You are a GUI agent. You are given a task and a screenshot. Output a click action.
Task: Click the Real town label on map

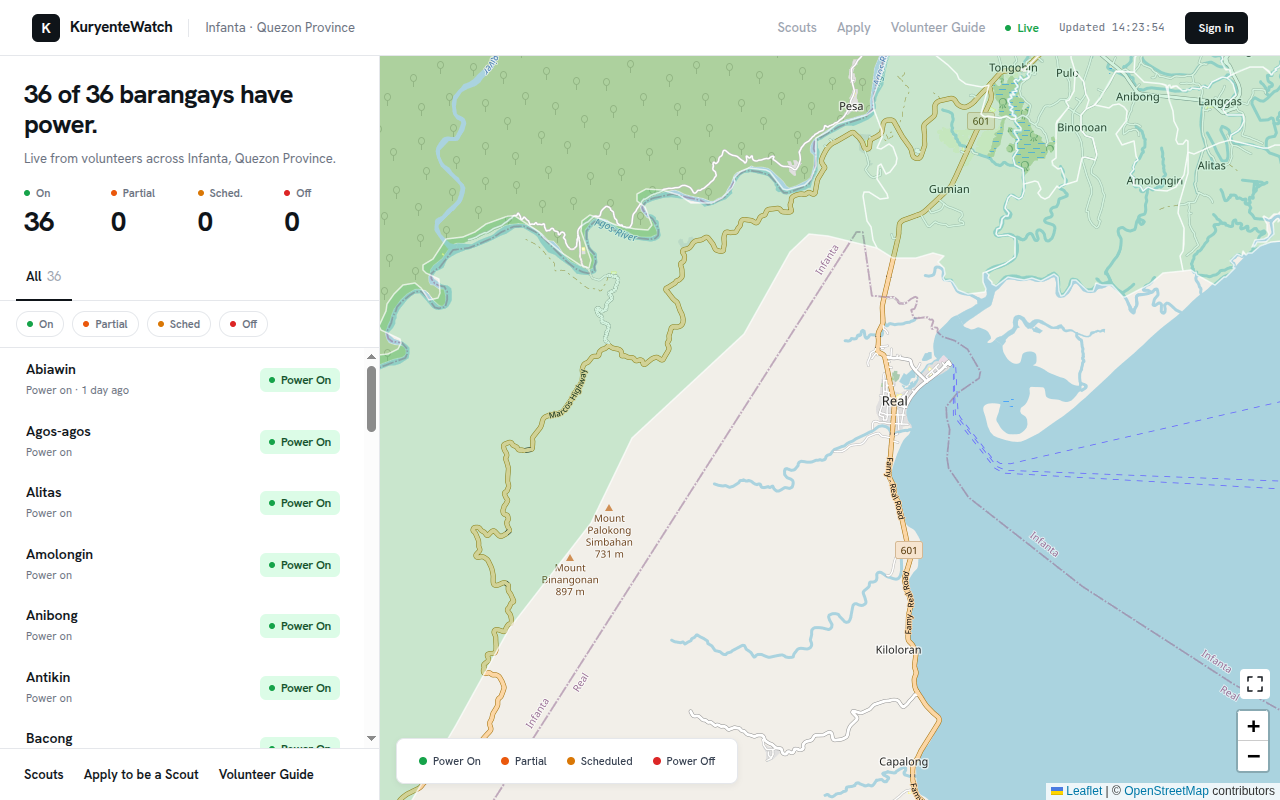tap(894, 402)
